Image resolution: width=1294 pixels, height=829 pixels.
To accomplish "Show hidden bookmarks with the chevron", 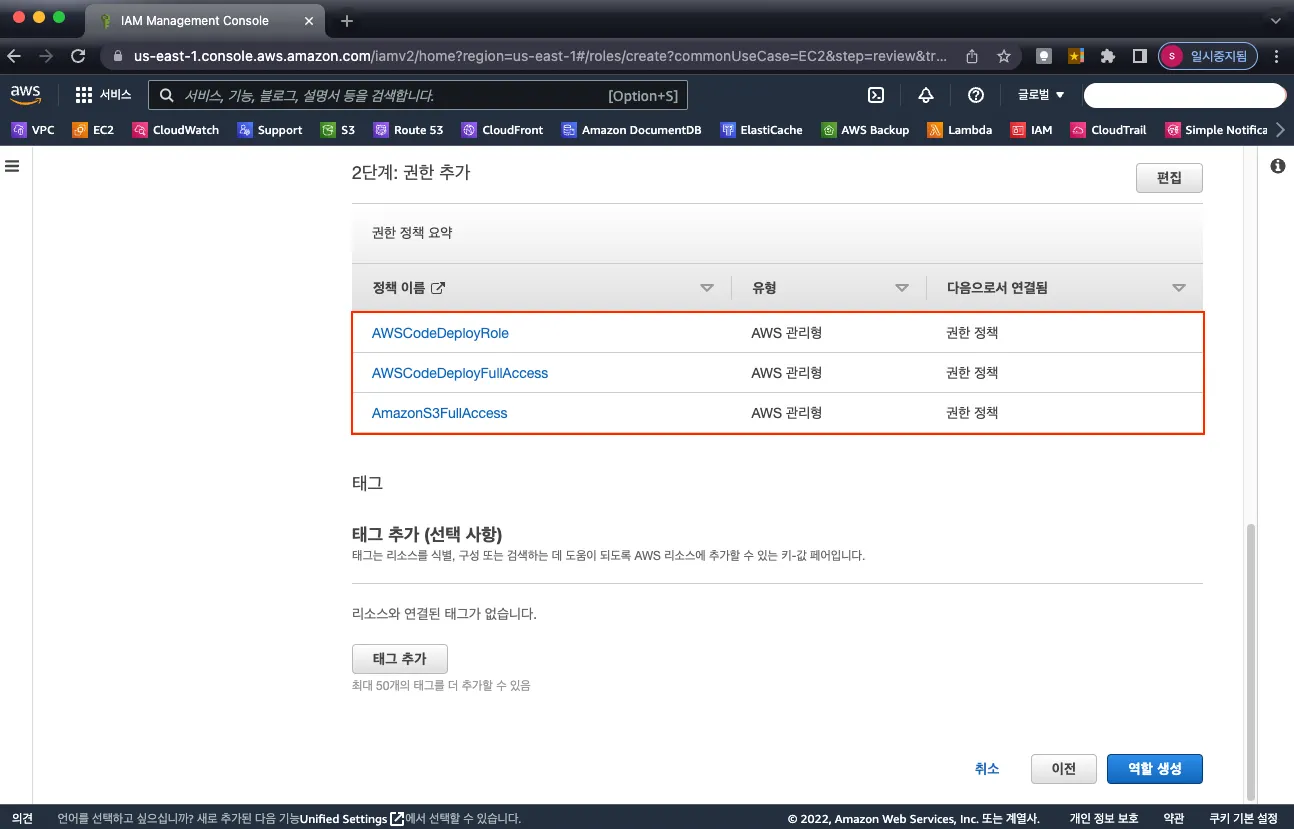I will tap(1281, 130).
